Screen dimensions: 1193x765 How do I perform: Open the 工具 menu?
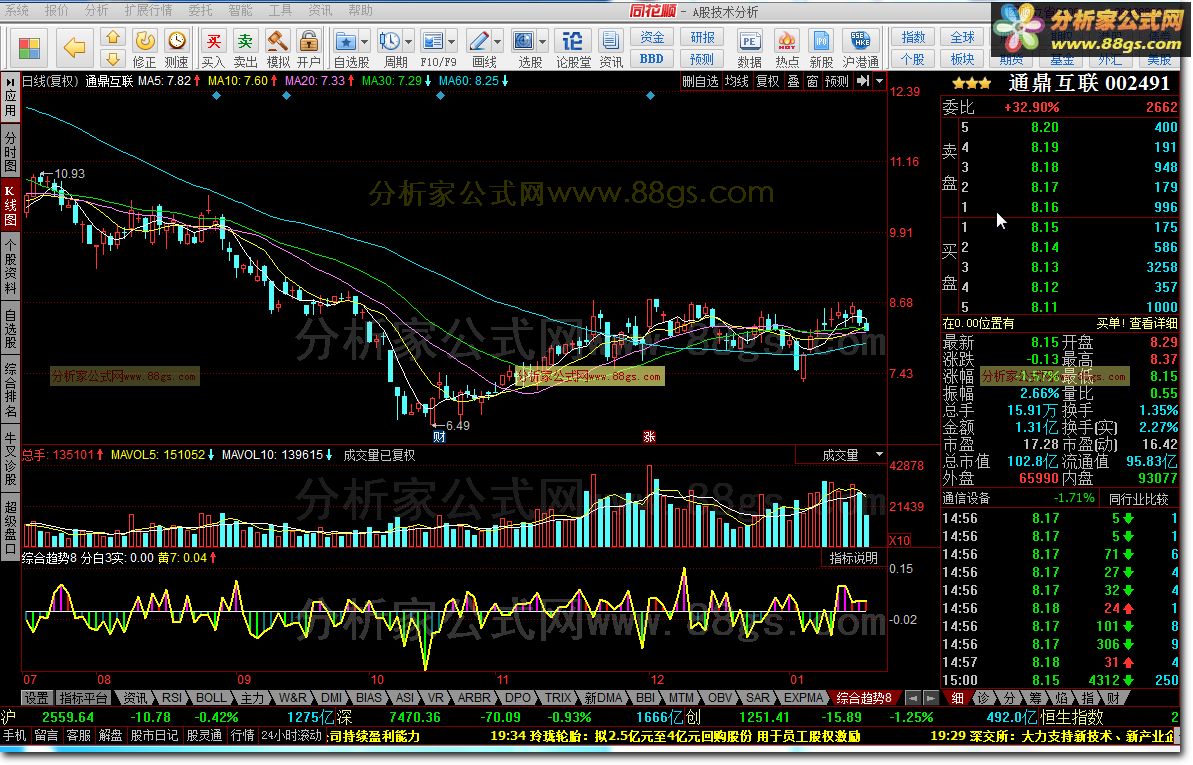pyautogui.click(x=280, y=10)
